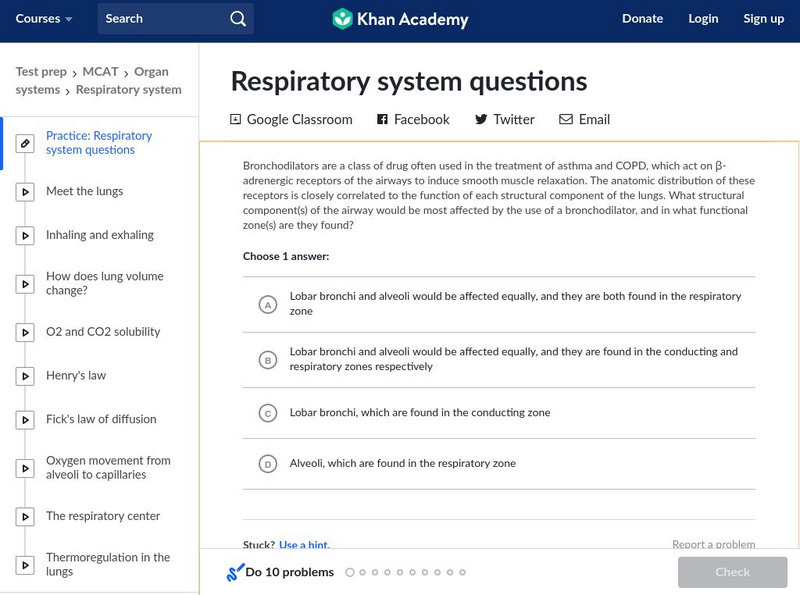Select answer A radio button
This screenshot has height=595, width=800.
tap(267, 304)
